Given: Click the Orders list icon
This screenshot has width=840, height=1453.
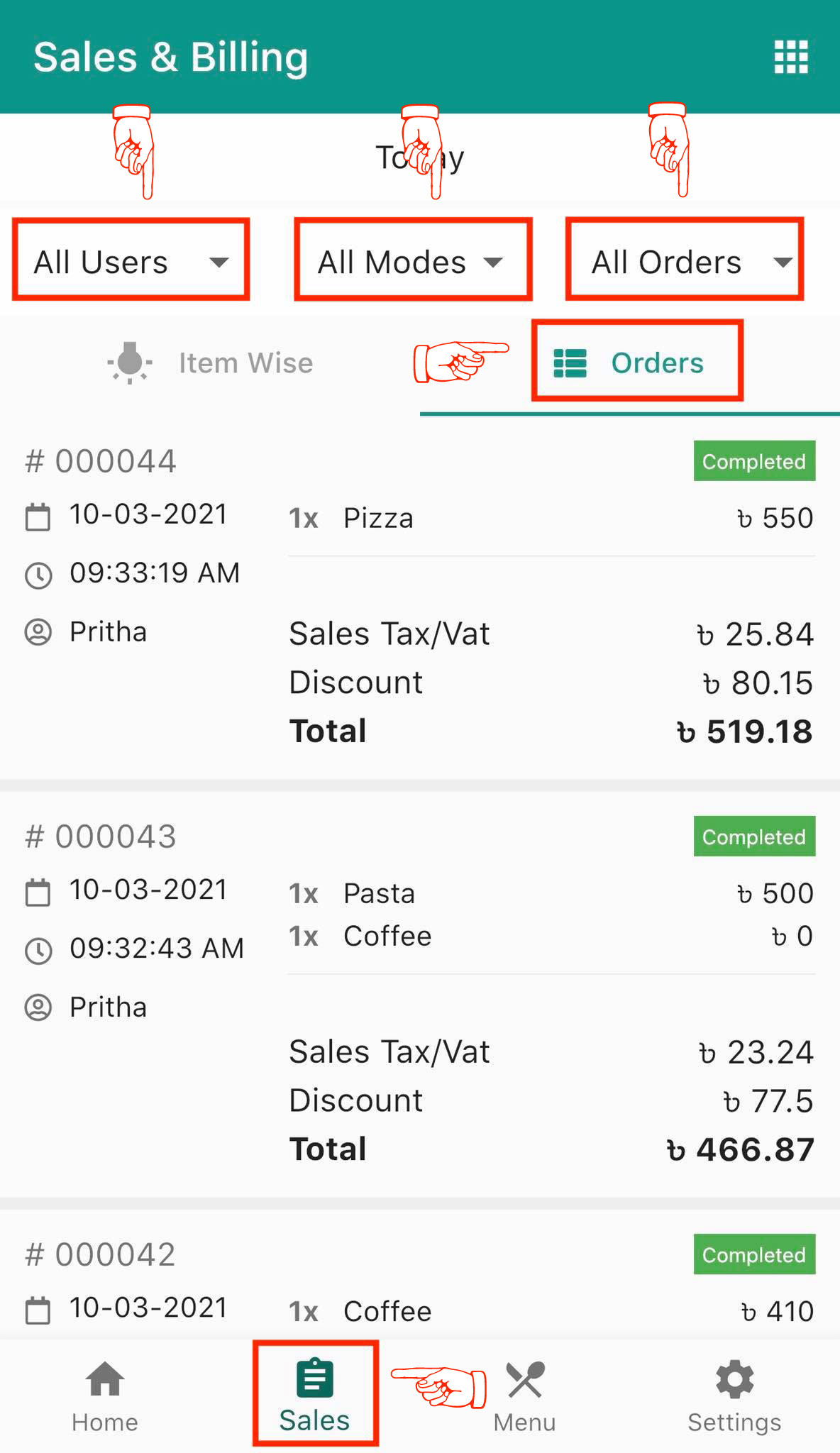Looking at the screenshot, I should pyautogui.click(x=570, y=363).
